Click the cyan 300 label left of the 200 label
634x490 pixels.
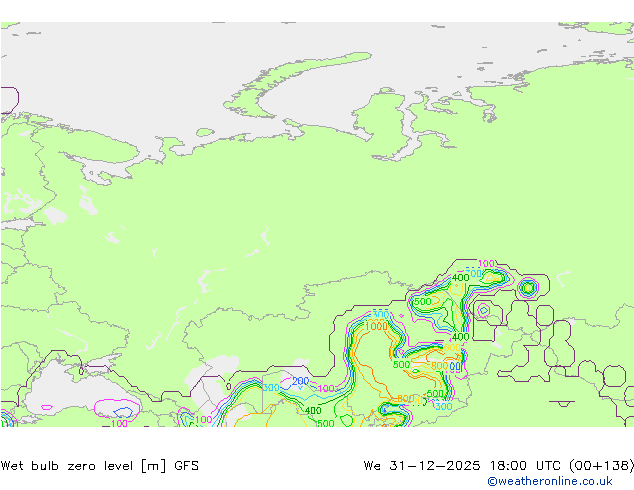(271, 387)
